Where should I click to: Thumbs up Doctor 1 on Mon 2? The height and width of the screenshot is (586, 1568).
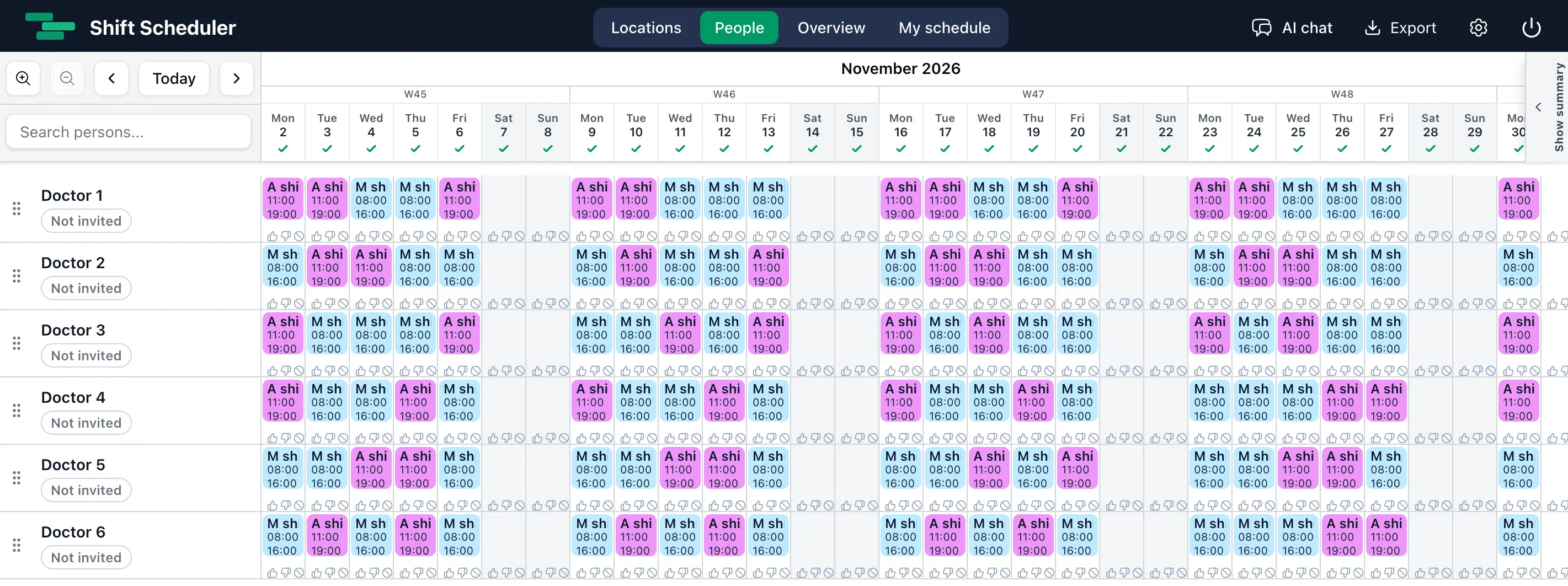272,236
